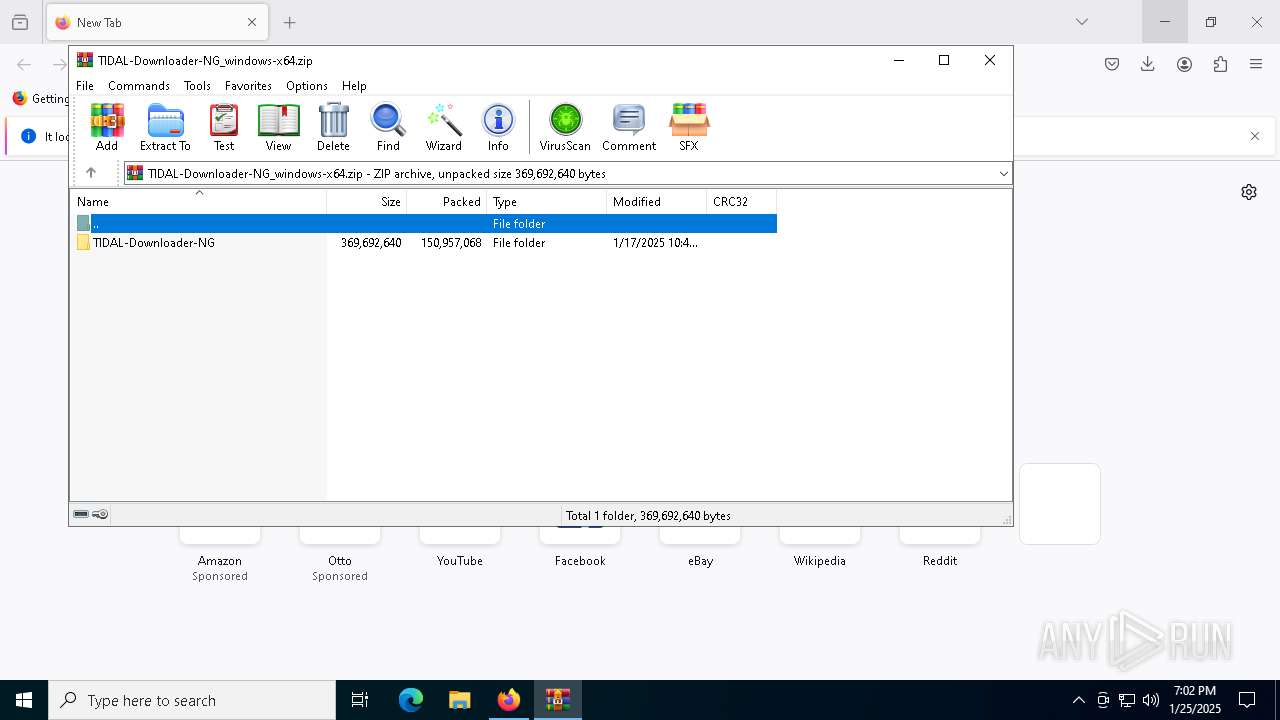Select the parent '..' folder row
The width and height of the screenshot is (1280, 720).
coord(424,224)
